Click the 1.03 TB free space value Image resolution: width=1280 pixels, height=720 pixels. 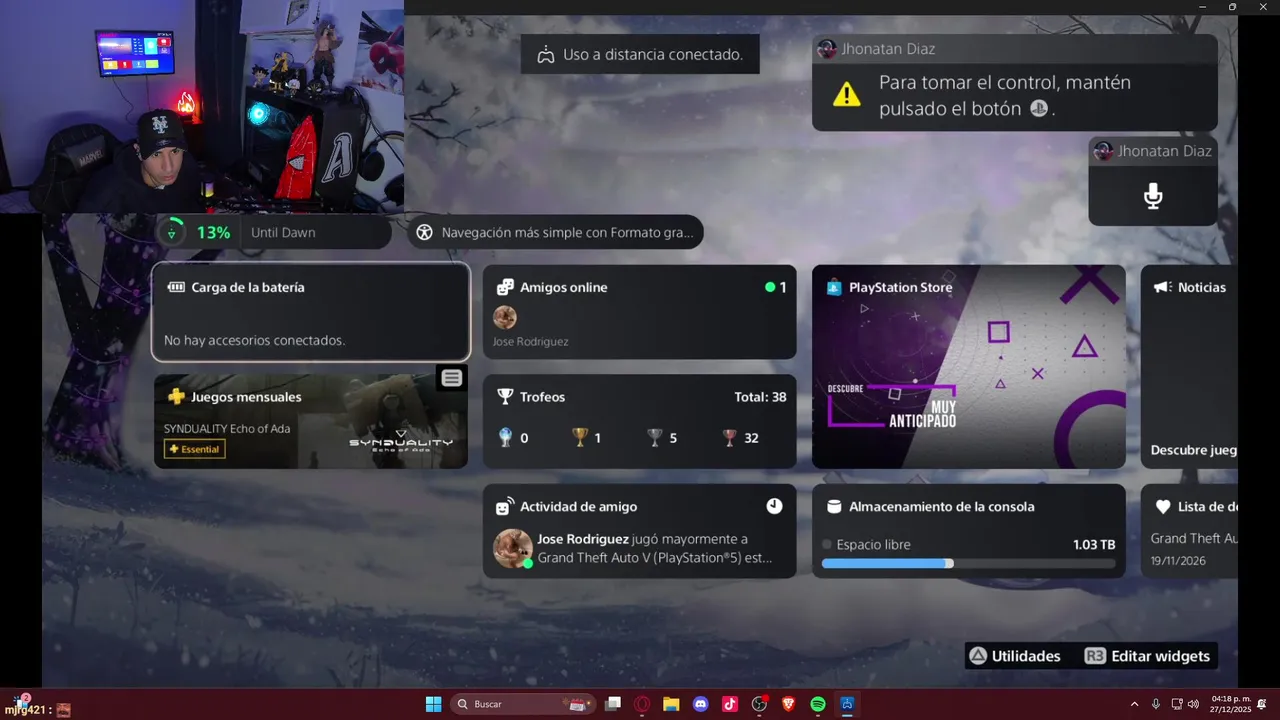coord(1094,545)
